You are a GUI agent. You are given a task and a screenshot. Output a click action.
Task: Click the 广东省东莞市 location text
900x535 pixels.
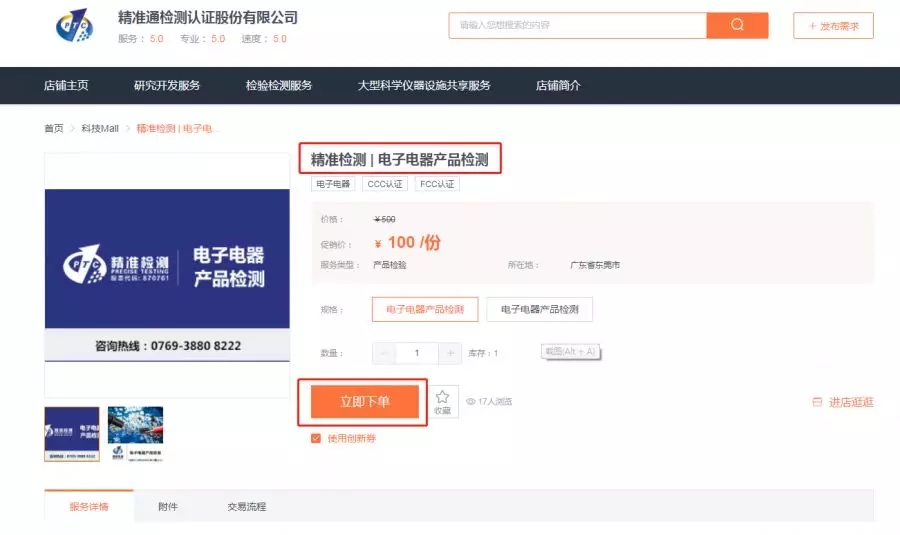point(595,265)
